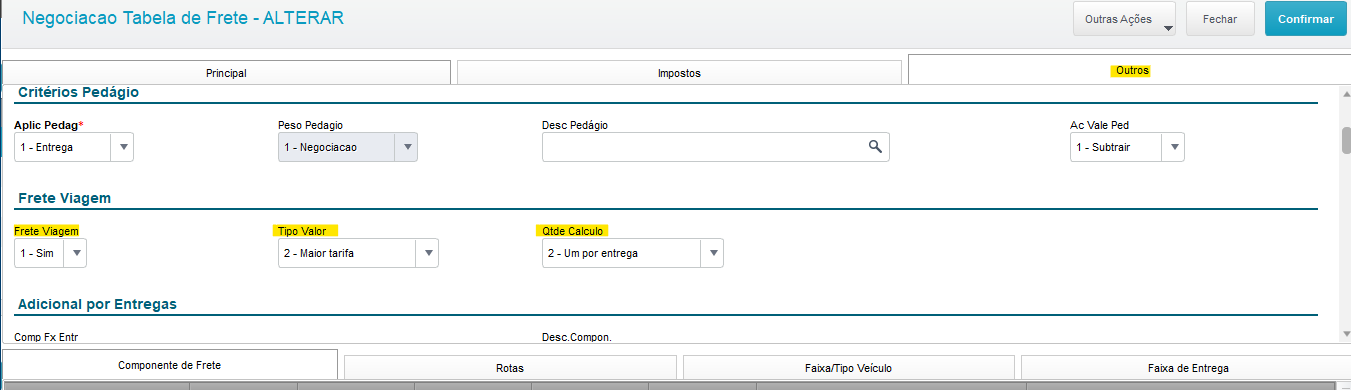
Task: Click the Adicional por Entregas heading
Action: 98,303
